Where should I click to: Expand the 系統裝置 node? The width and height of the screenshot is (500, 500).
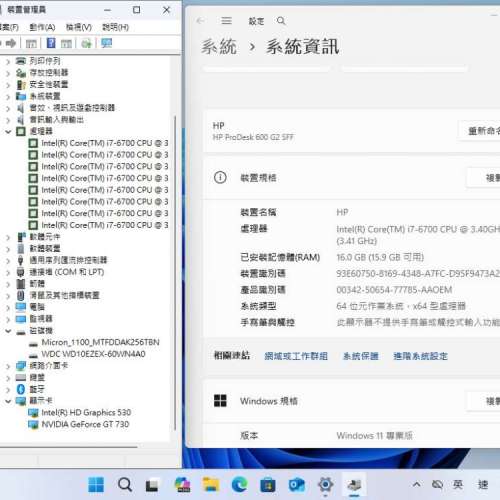(x=8, y=97)
